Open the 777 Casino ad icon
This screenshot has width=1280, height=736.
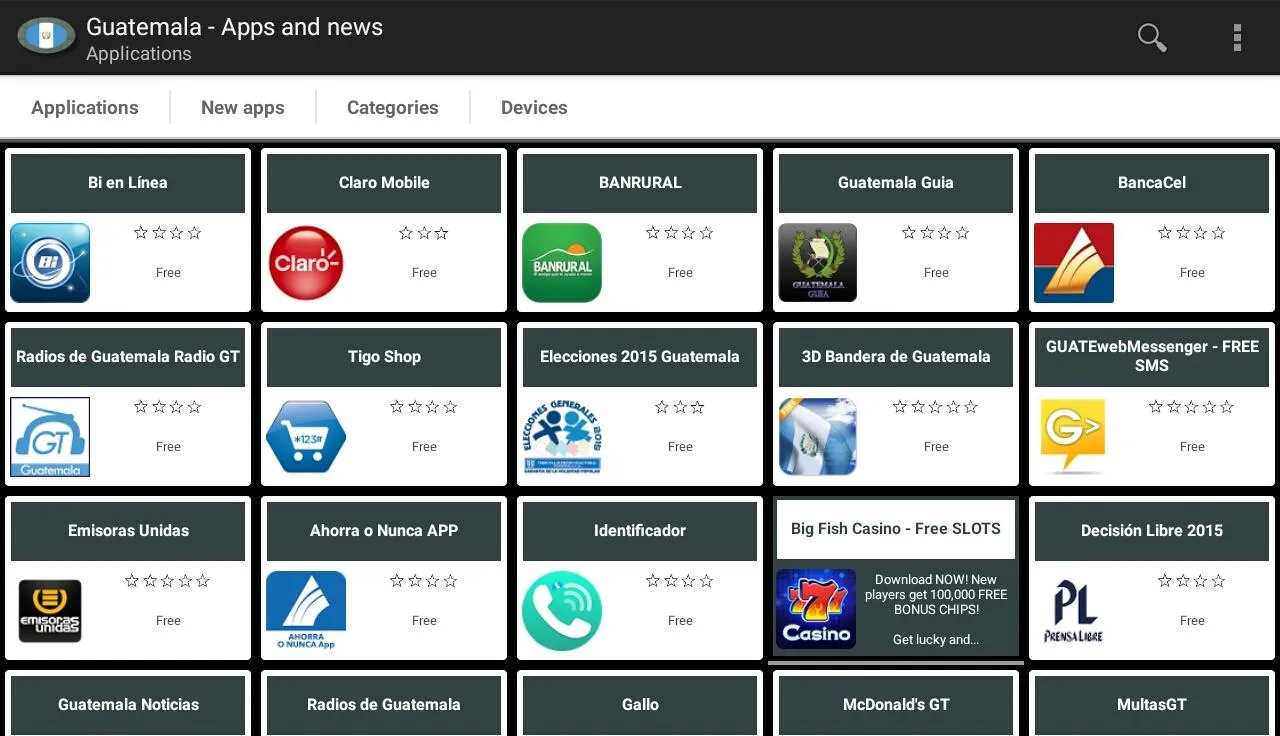click(x=816, y=609)
